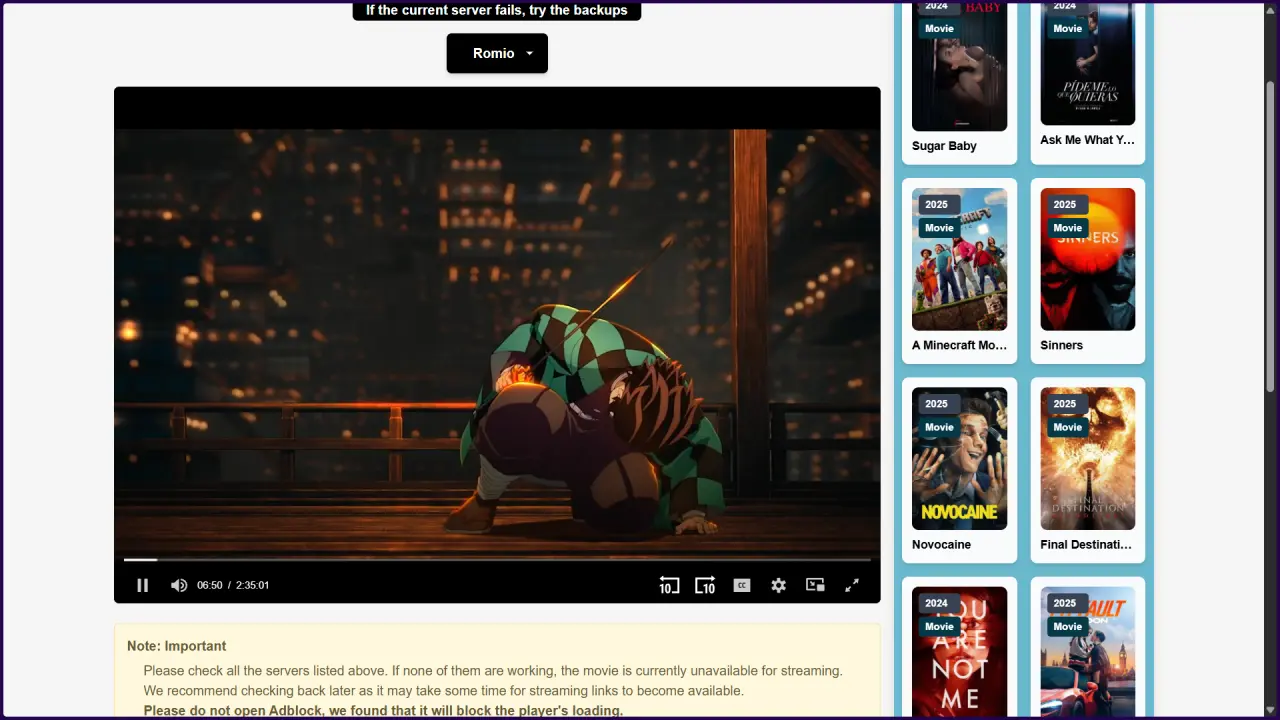This screenshot has width=1280, height=720.
Task: Click the backup server notice banner
Action: 497,10
